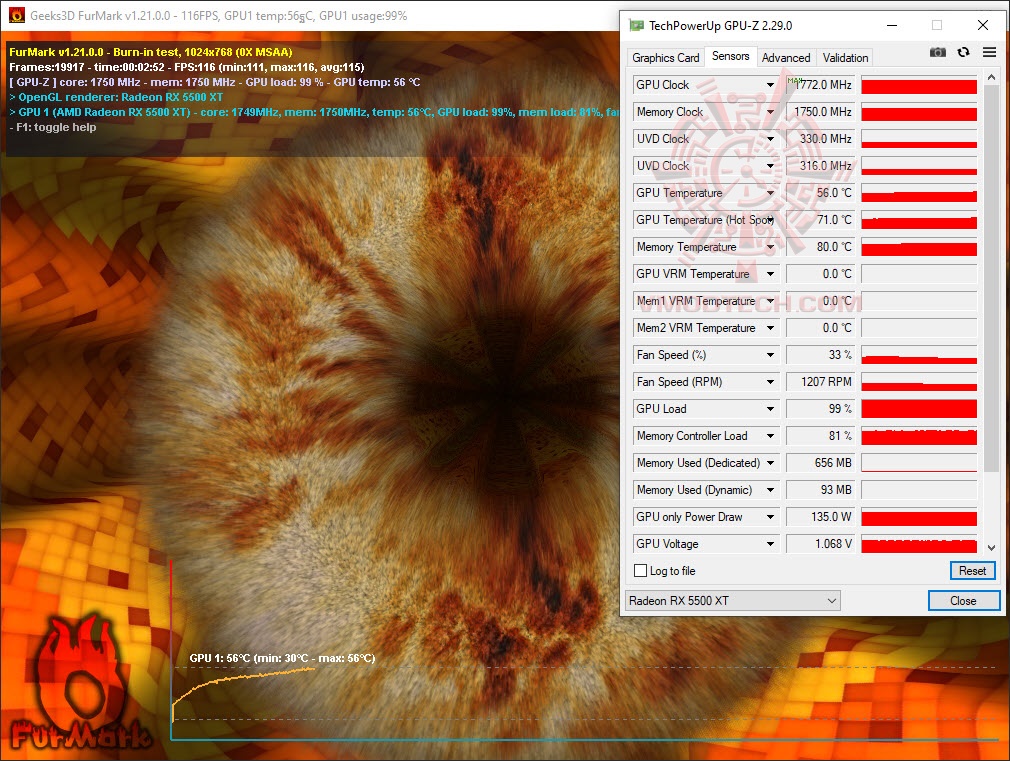Click the scrollbar down arrow in sensors list
This screenshot has height=761, width=1010.
tap(991, 547)
